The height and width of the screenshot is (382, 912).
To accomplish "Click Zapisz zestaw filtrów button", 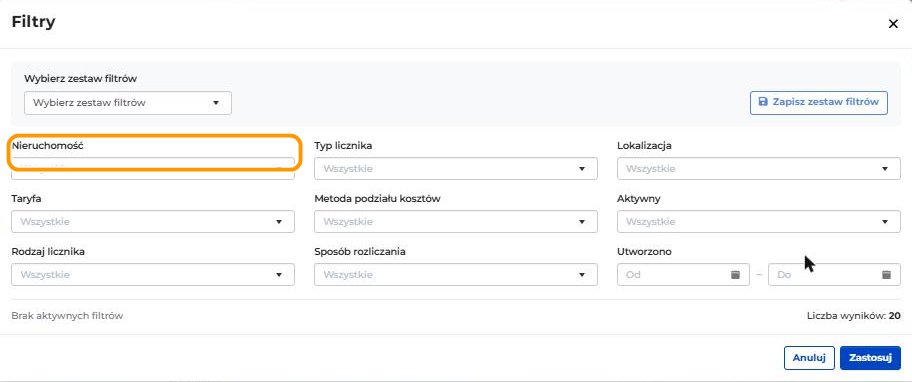I will pyautogui.click(x=818, y=102).
